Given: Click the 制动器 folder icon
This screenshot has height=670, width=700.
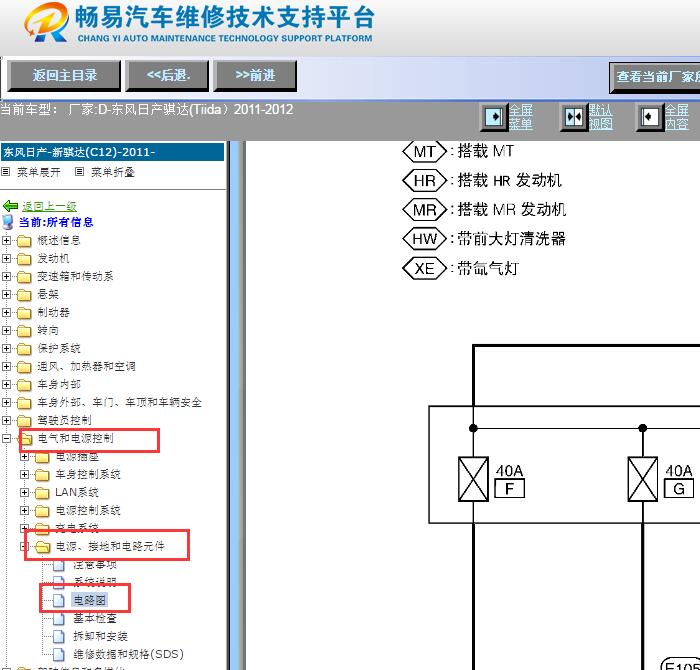Looking at the screenshot, I should (24, 313).
